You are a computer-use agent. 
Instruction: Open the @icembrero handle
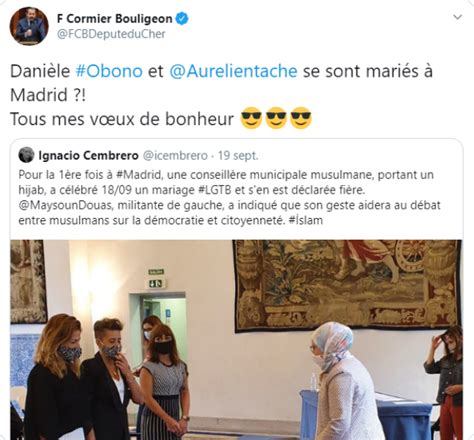click(x=175, y=156)
